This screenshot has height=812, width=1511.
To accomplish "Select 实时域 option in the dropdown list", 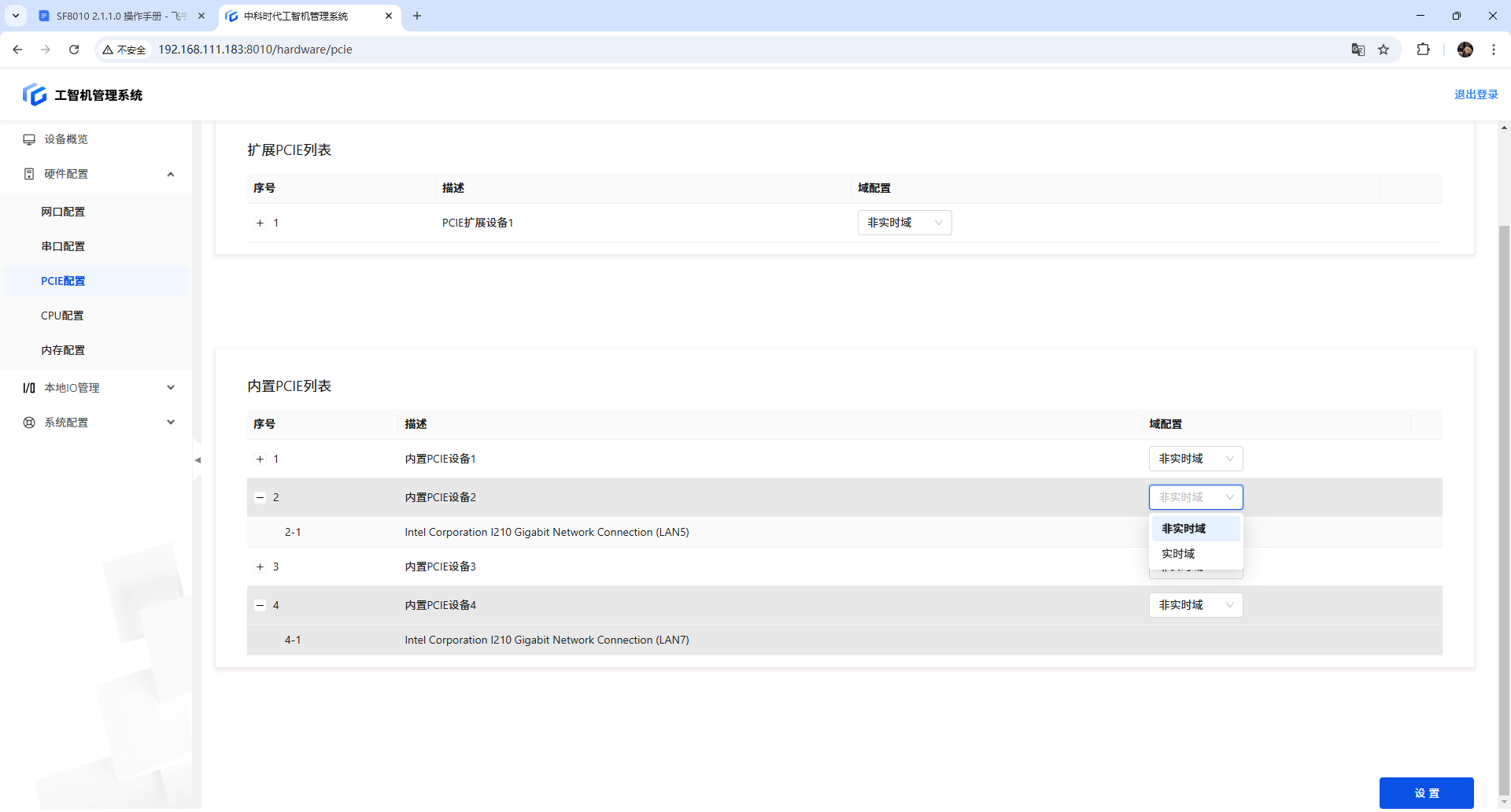I will (1178, 554).
